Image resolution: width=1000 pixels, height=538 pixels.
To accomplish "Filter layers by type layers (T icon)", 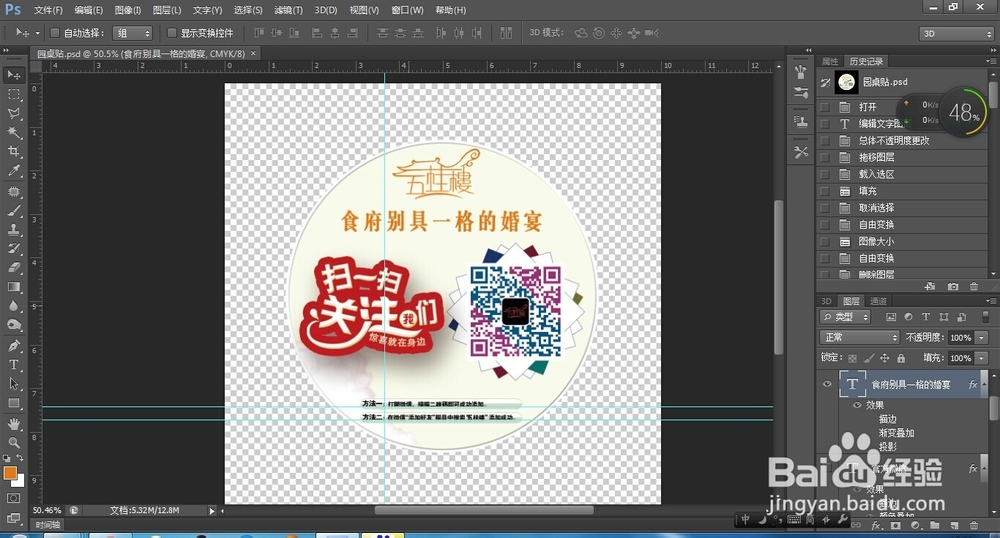I will (x=926, y=317).
